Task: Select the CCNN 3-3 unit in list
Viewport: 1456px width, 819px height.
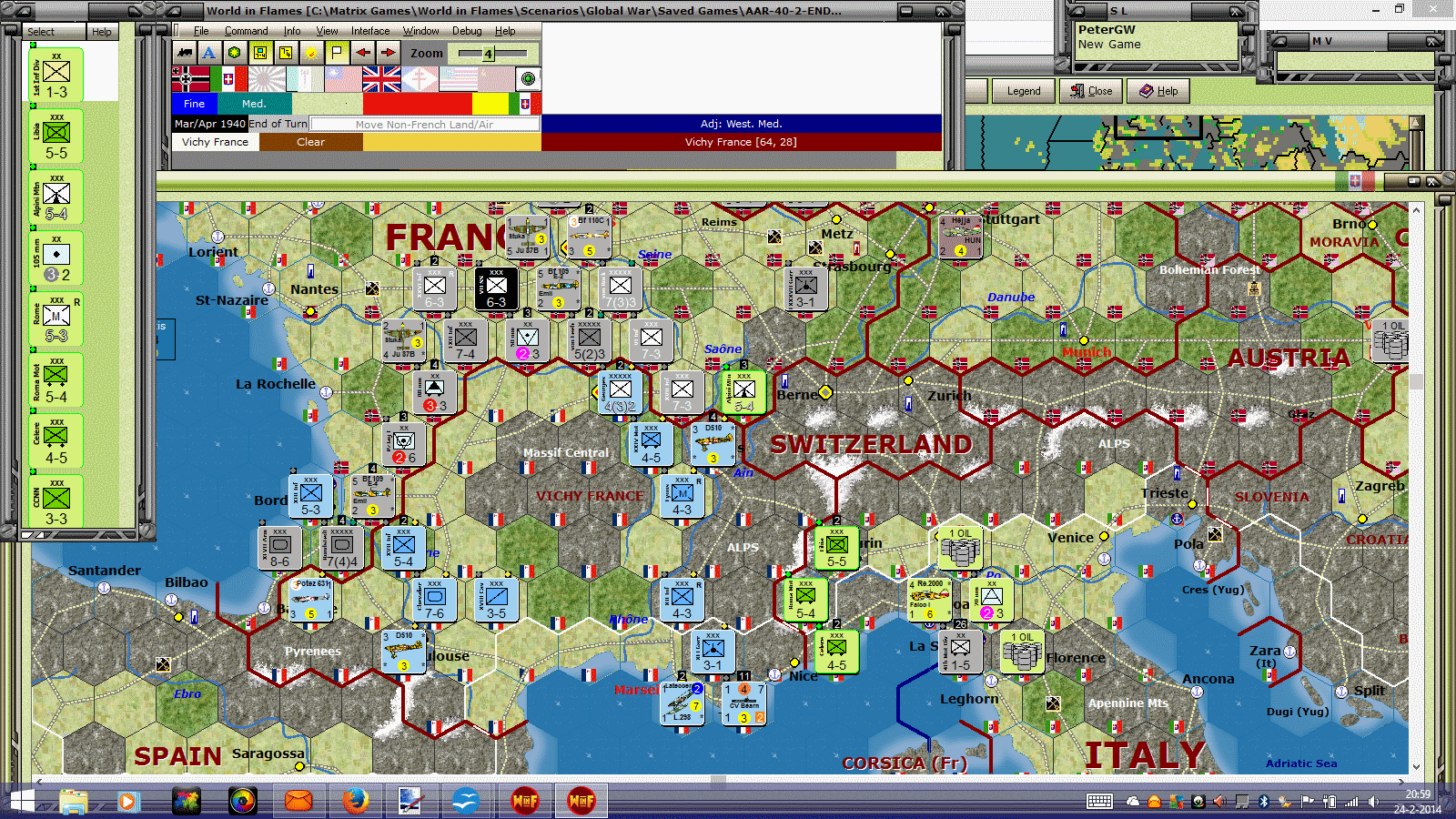Action: [x=56, y=500]
